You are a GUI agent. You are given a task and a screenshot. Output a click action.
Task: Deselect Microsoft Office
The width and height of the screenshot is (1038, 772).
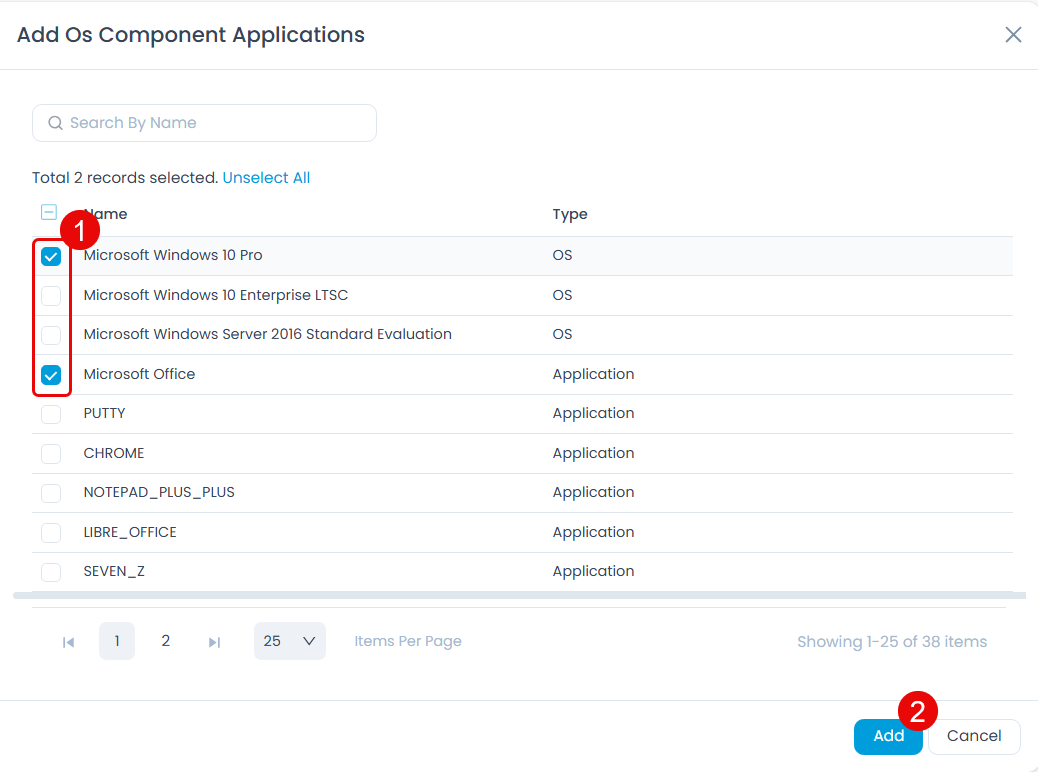(50, 374)
